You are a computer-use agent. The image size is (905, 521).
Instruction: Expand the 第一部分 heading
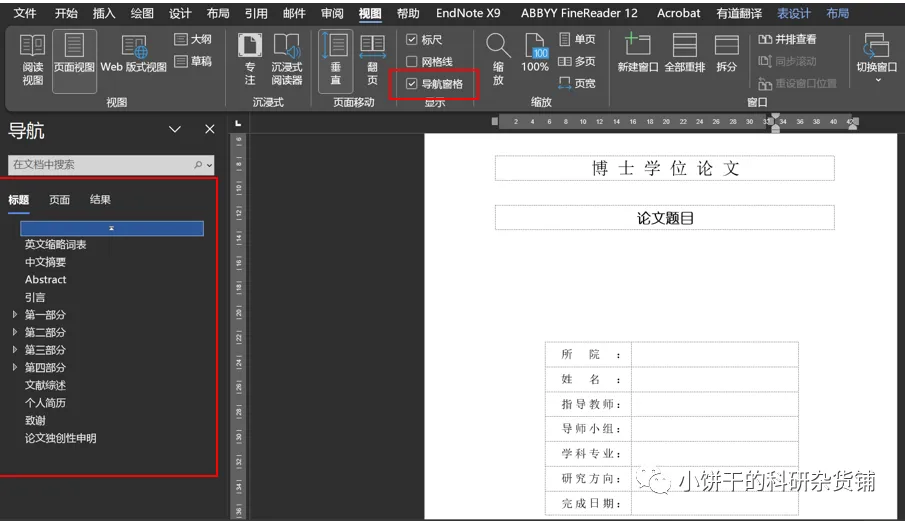pos(15,315)
